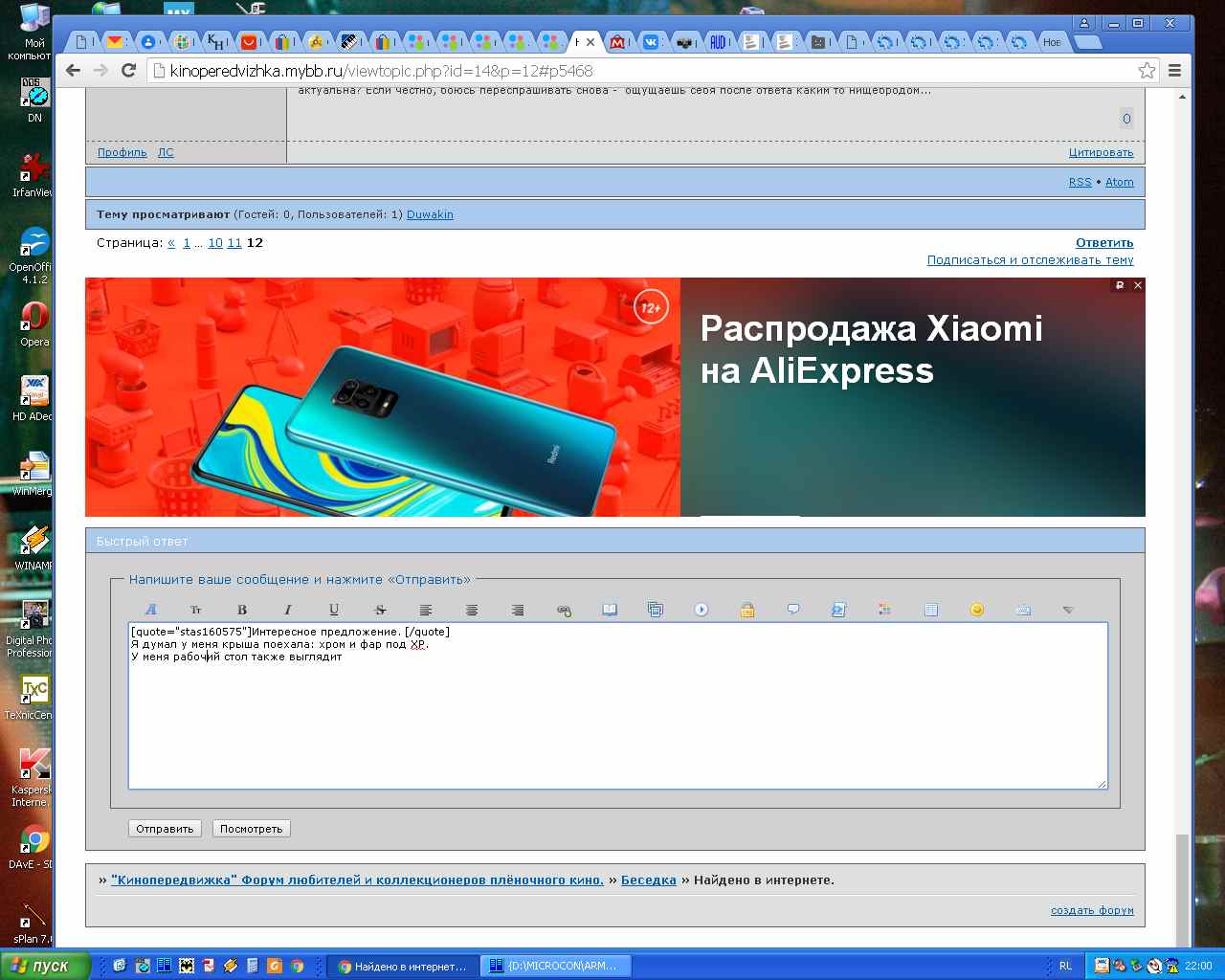Go to previous page using « link
This screenshot has height=980, width=1225.
pyautogui.click(x=171, y=243)
